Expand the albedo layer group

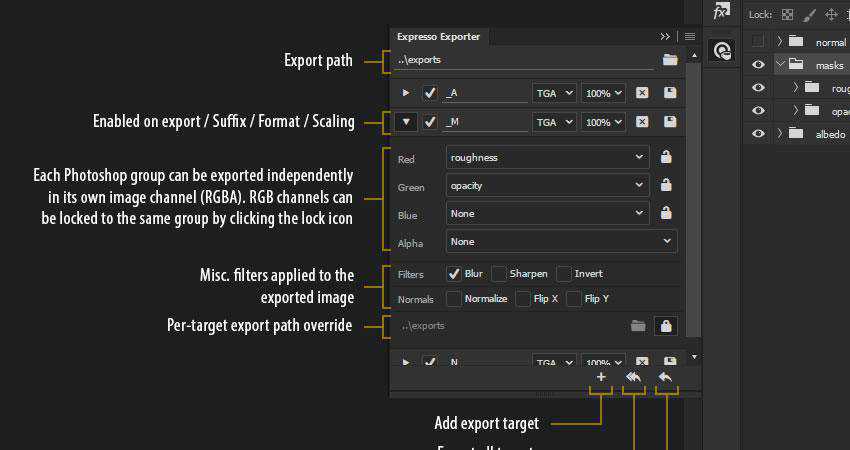tap(779, 133)
